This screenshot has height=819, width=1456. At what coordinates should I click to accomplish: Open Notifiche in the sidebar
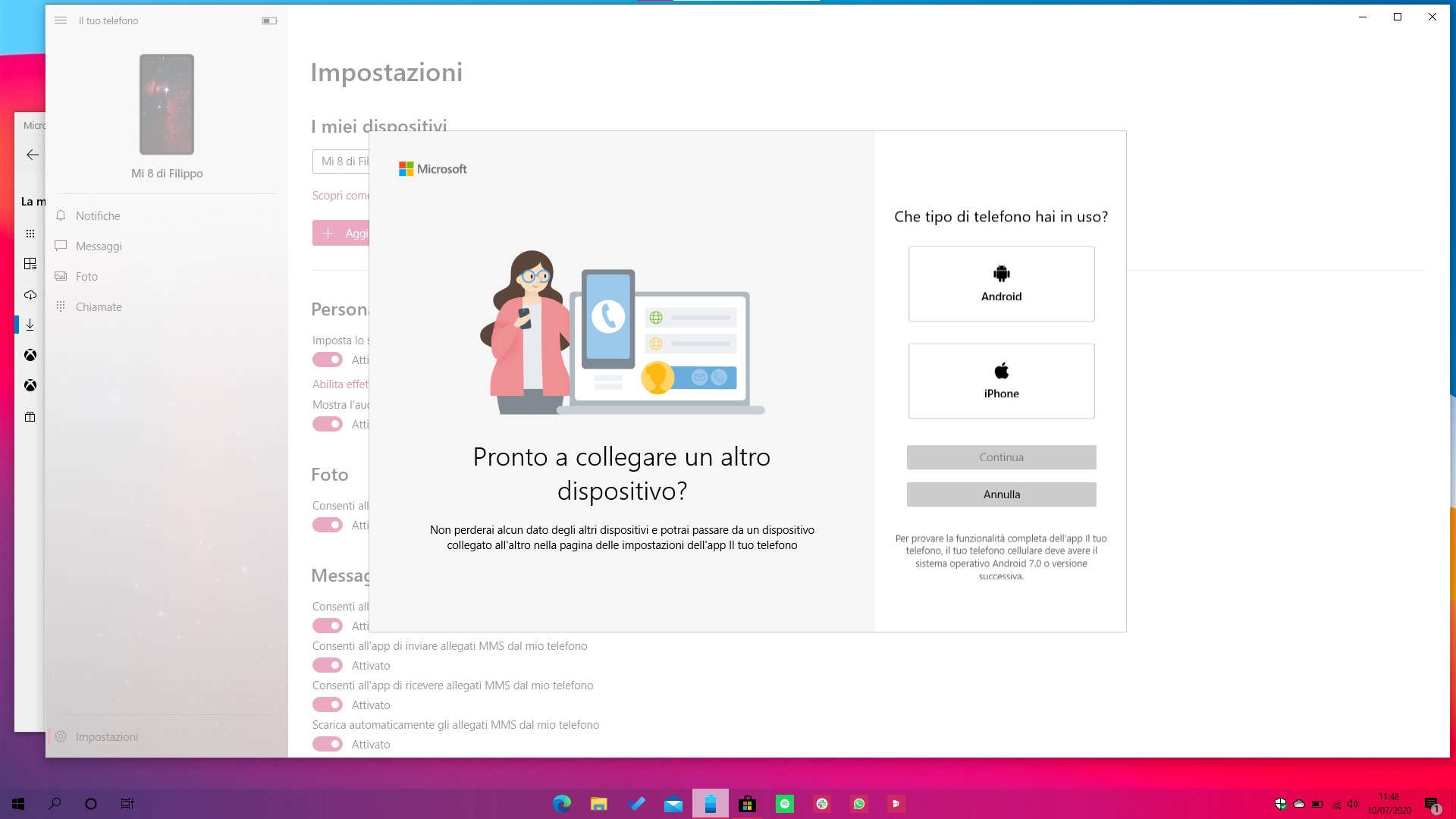(167, 216)
